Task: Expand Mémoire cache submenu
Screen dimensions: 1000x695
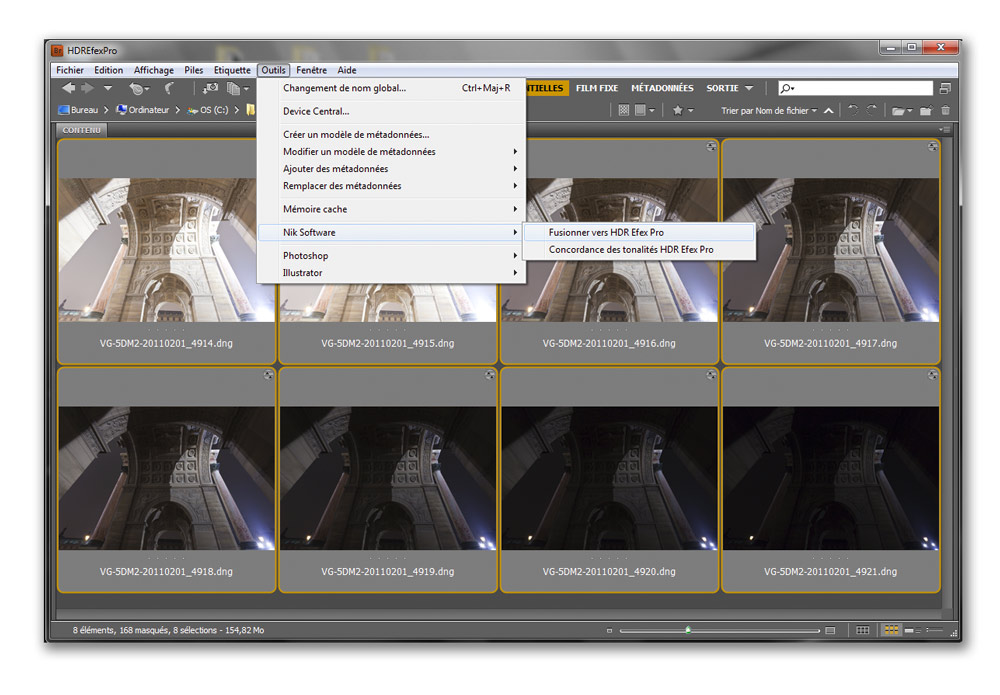Action: 392,209
